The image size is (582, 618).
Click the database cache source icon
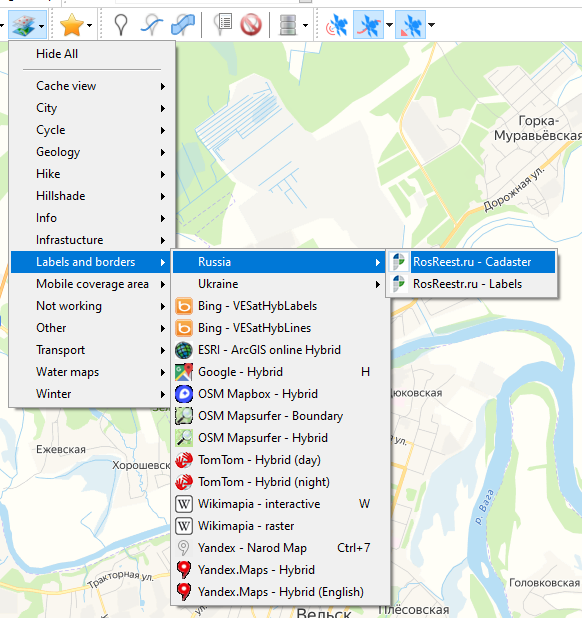(288, 25)
